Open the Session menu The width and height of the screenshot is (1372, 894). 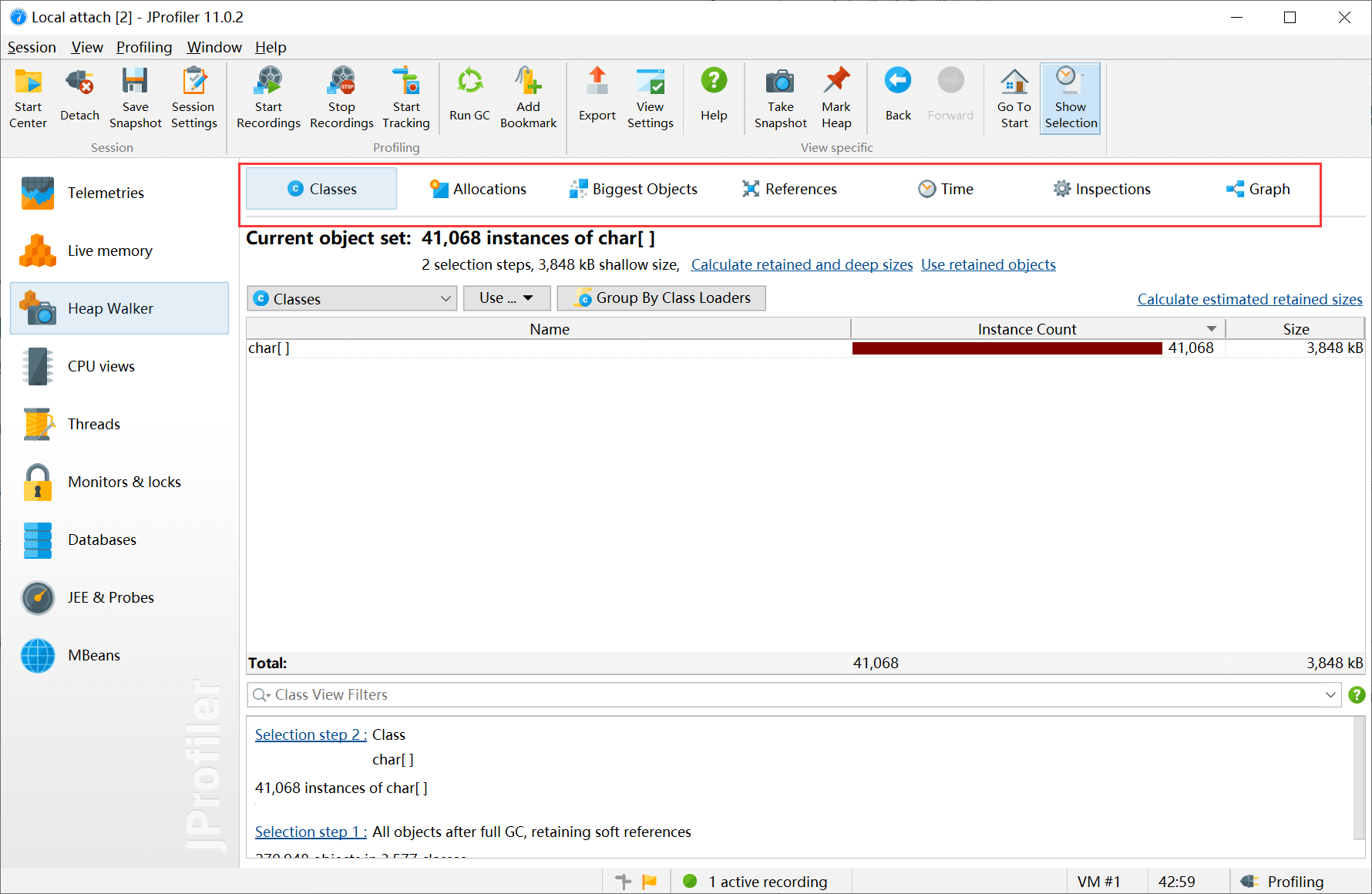click(32, 47)
